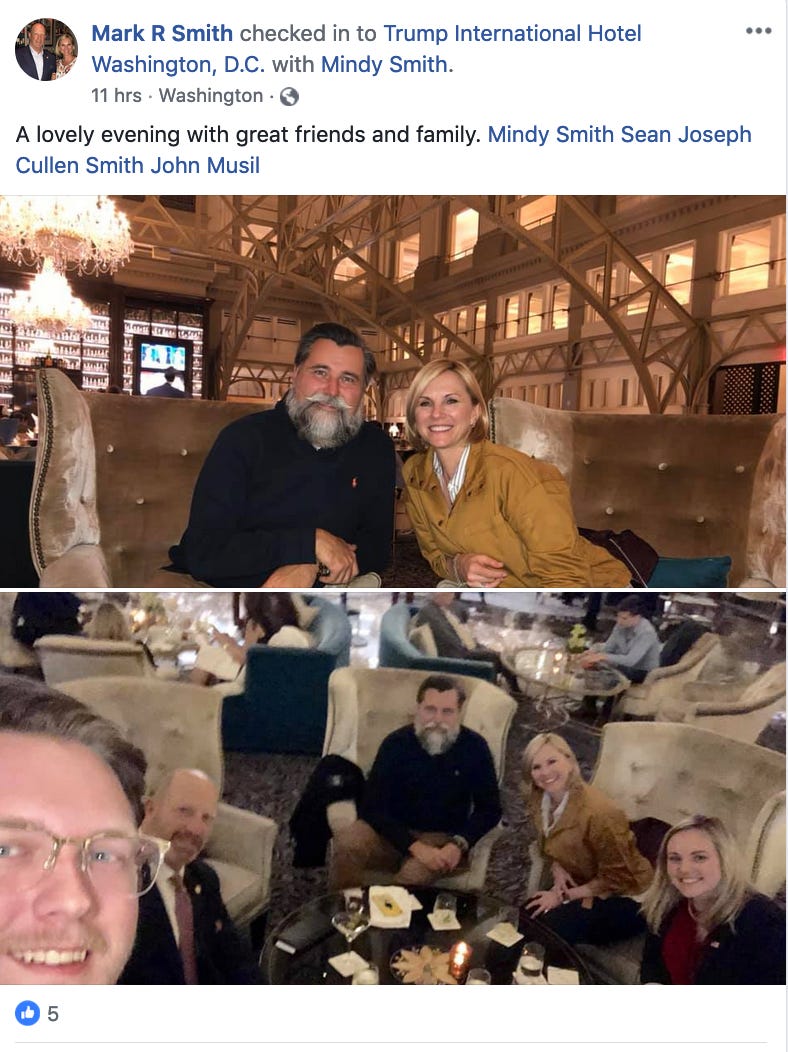Visit Trump International Hotel Washington, D.C. page
The image size is (788, 1052).
pos(366,48)
